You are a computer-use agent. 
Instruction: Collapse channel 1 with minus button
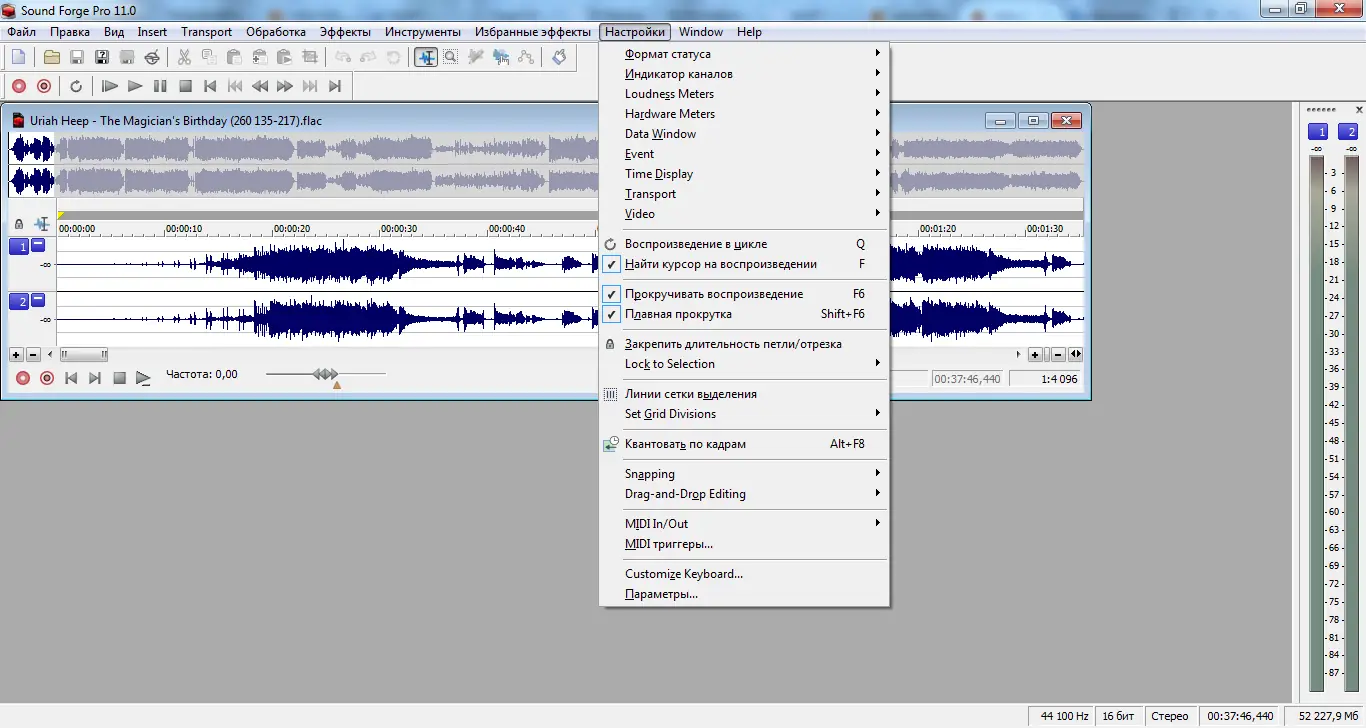[38, 245]
